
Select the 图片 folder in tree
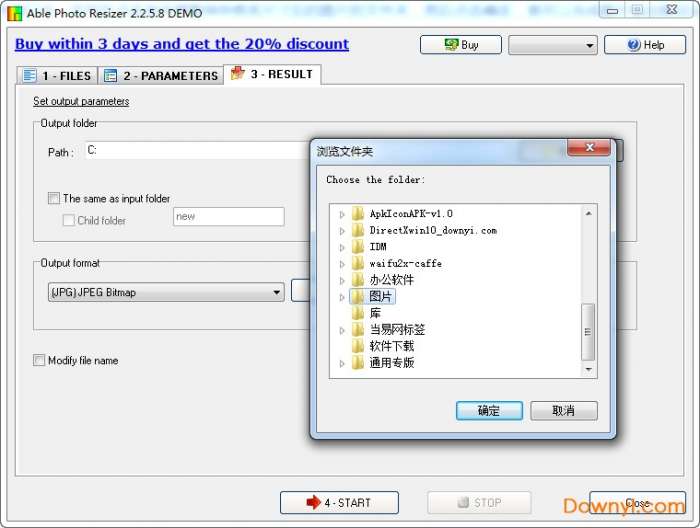(380, 296)
